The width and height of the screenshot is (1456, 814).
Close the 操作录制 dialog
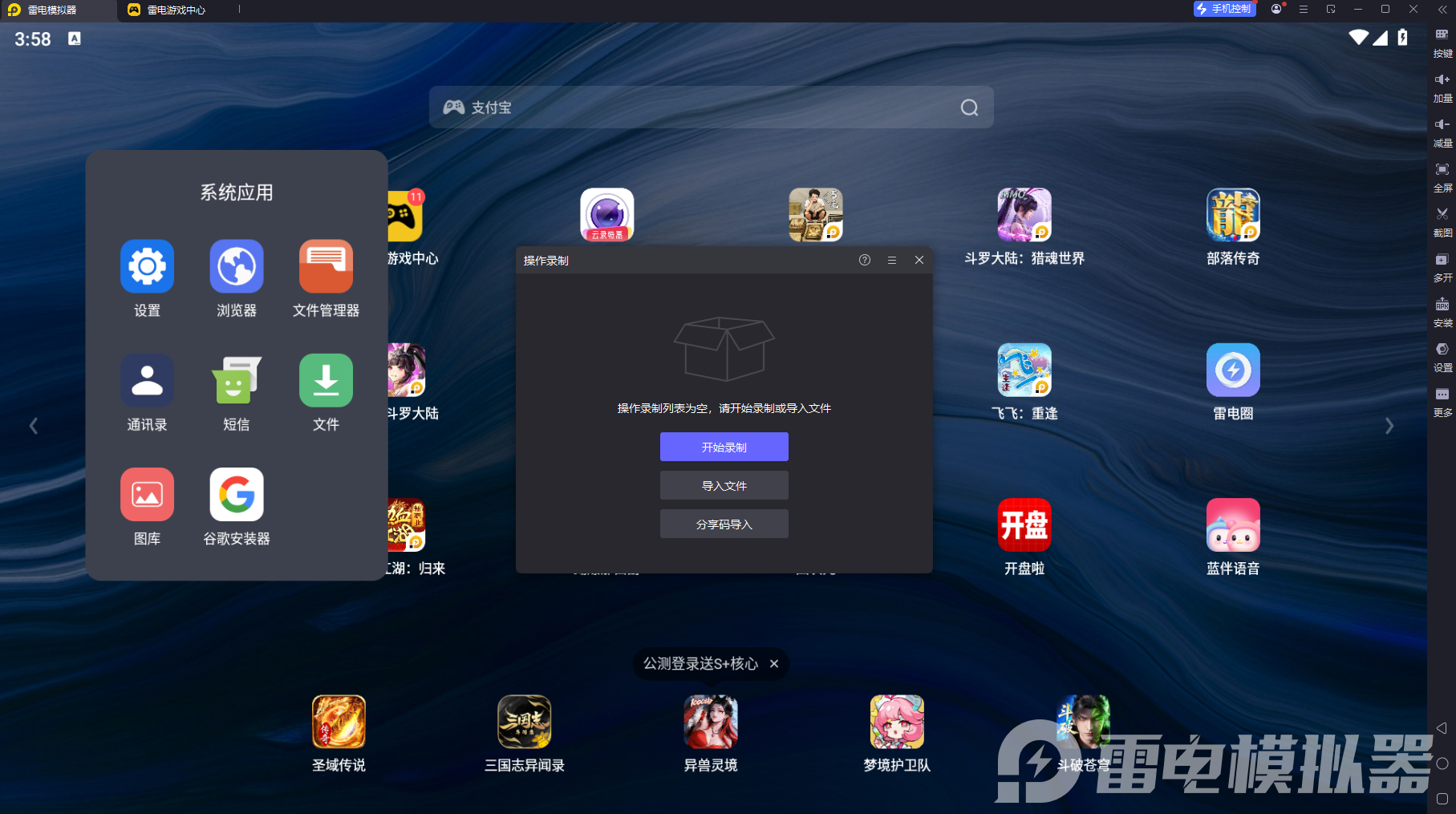coord(919,260)
